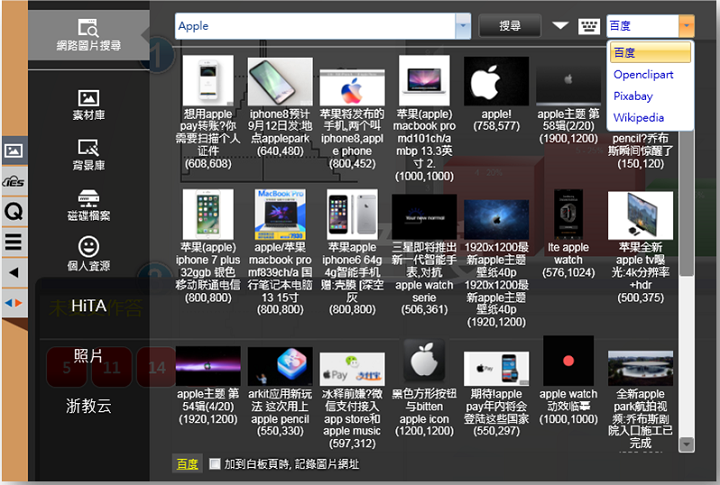Click the blue-orange double arrow icon
This screenshot has height=485, width=720.
coord(14,303)
